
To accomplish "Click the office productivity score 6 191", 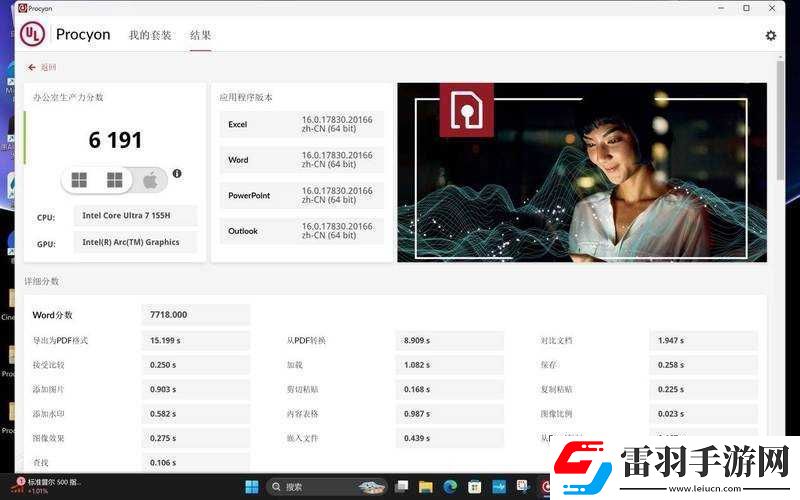I will coord(115,140).
